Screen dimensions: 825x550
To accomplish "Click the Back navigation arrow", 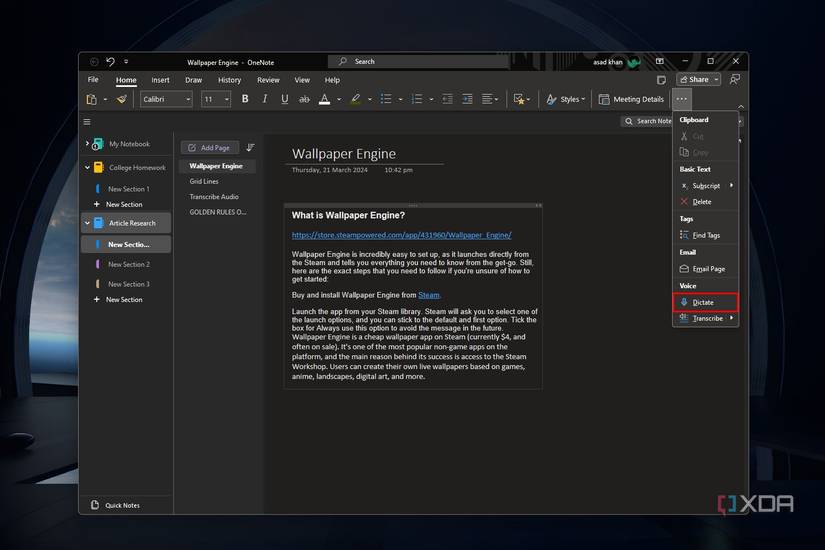I will pyautogui.click(x=94, y=62).
